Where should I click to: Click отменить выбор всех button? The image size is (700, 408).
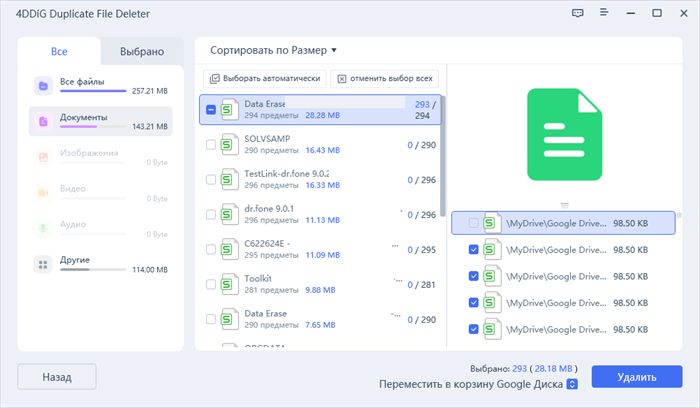384,79
